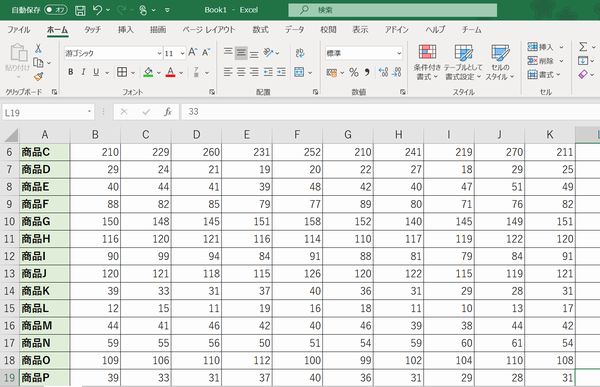Click the Format Painter brush icon

pyautogui.click(x=38, y=77)
